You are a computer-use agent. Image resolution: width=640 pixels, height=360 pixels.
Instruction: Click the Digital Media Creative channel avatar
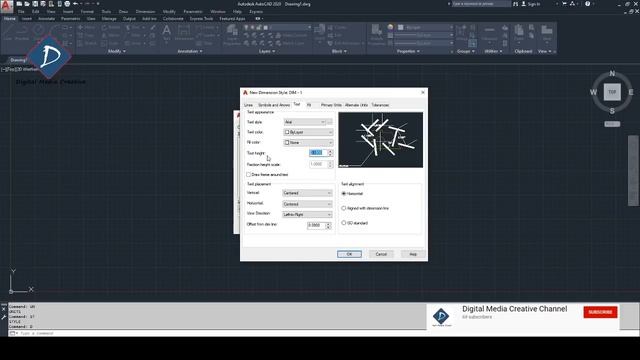(442, 316)
